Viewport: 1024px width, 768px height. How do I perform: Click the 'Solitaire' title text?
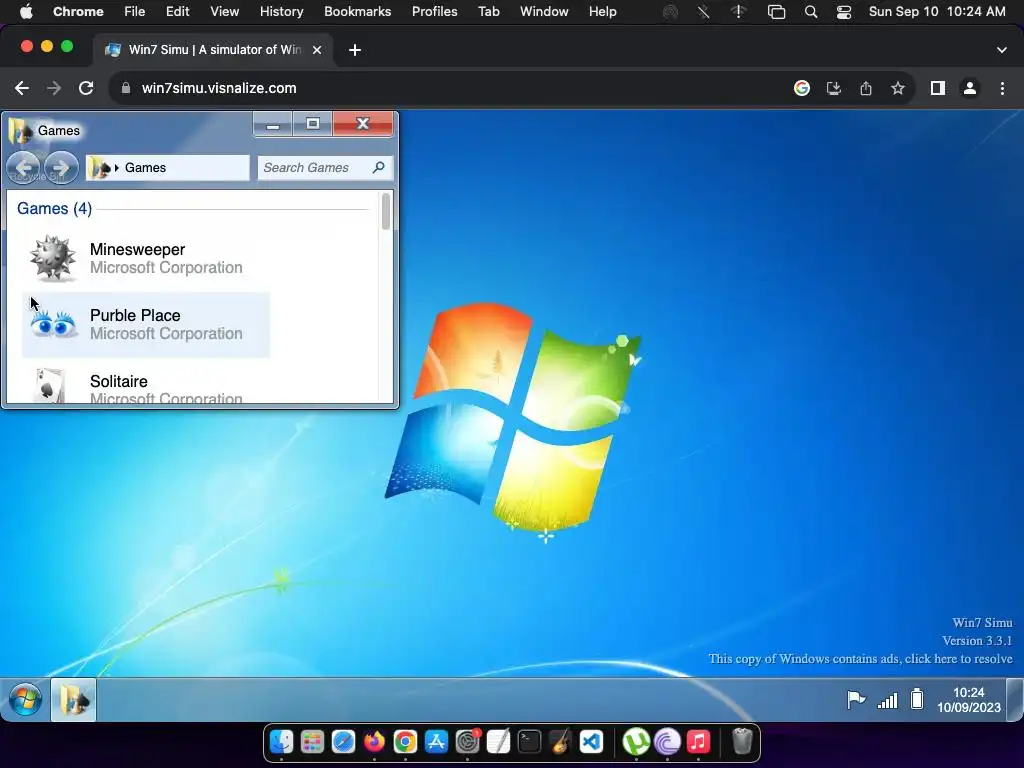tap(119, 381)
